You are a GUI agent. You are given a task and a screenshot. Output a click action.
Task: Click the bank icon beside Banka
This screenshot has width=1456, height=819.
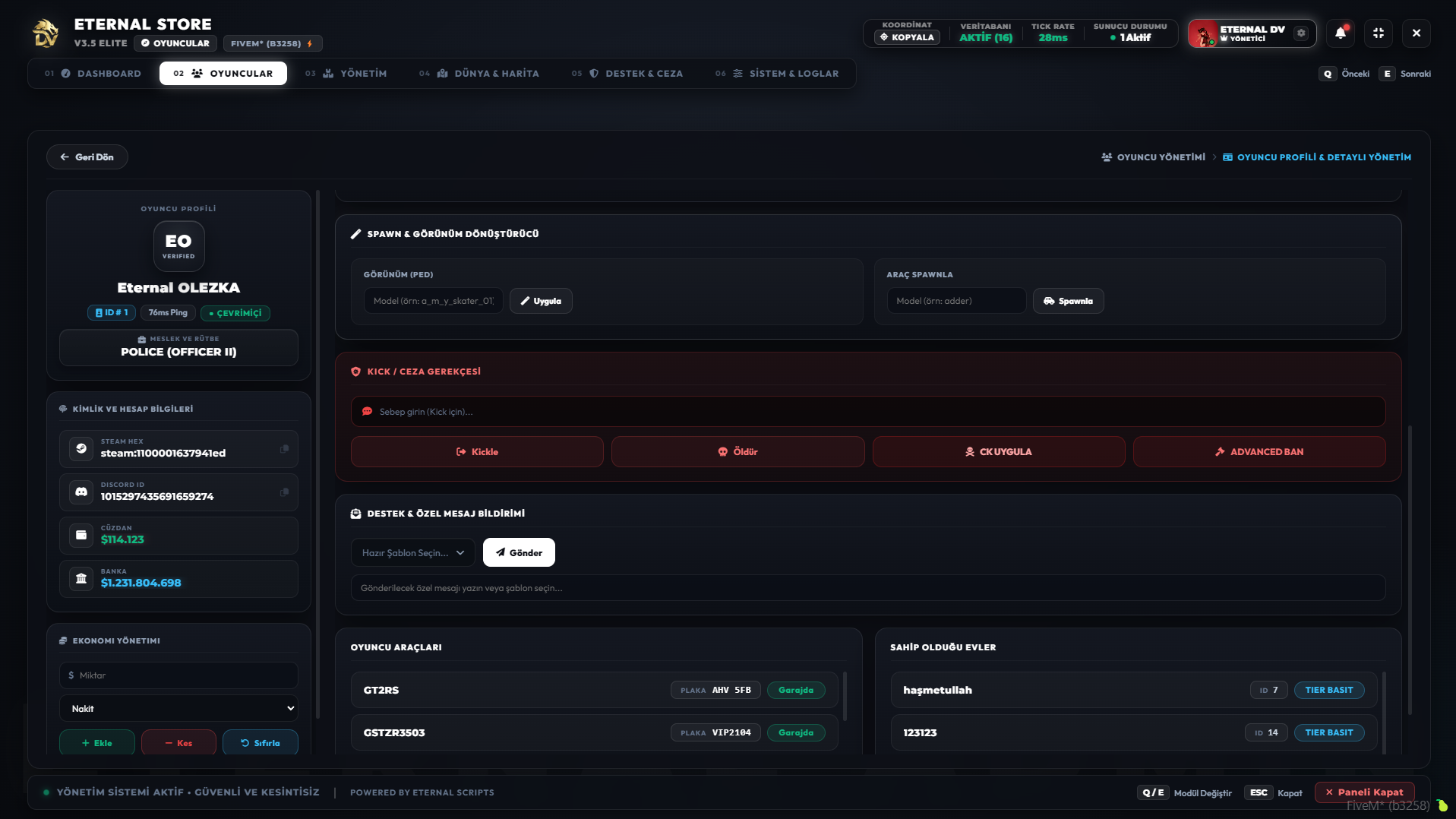tap(81, 579)
